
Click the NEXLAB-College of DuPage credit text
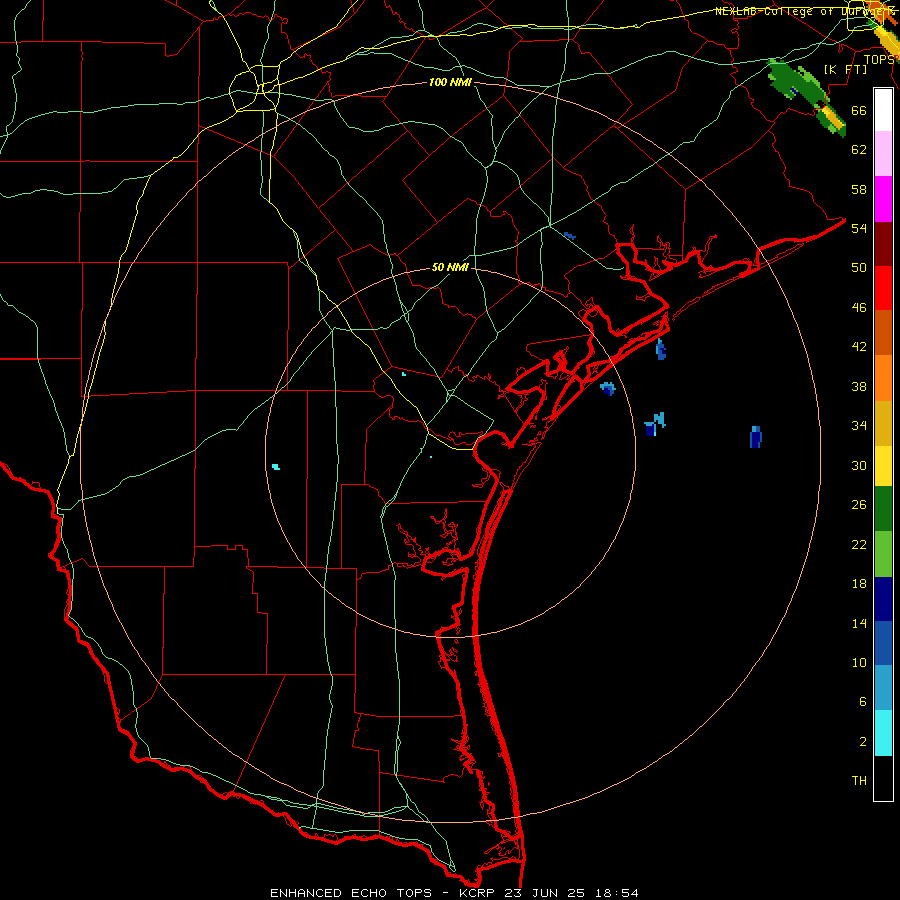click(805, 11)
